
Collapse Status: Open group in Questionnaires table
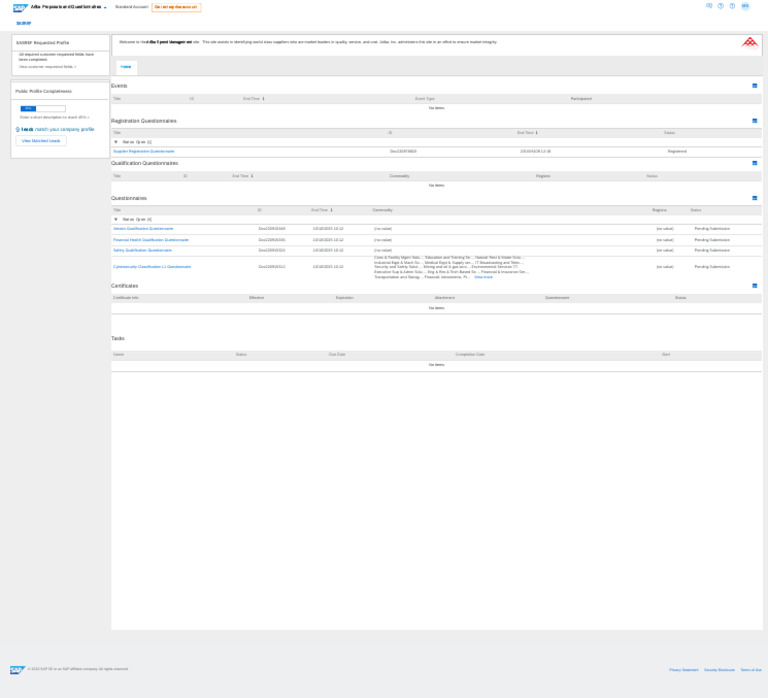coord(116,219)
